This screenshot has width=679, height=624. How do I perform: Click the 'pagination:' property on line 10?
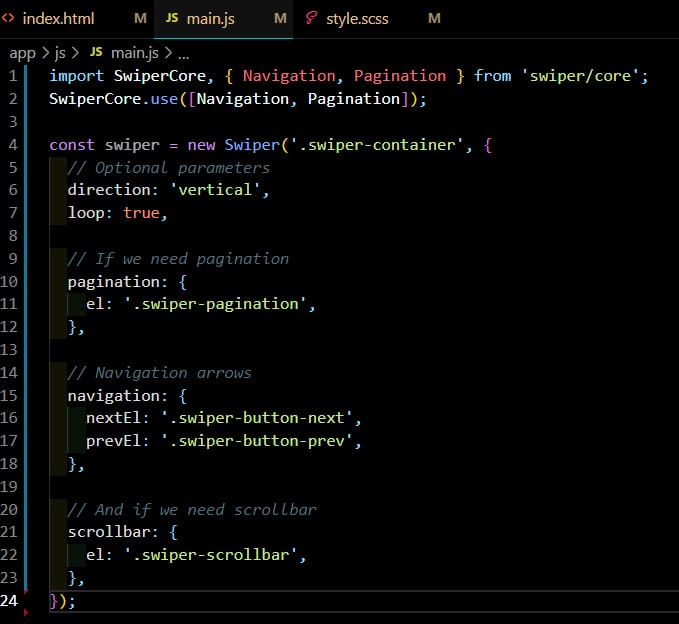coord(117,282)
